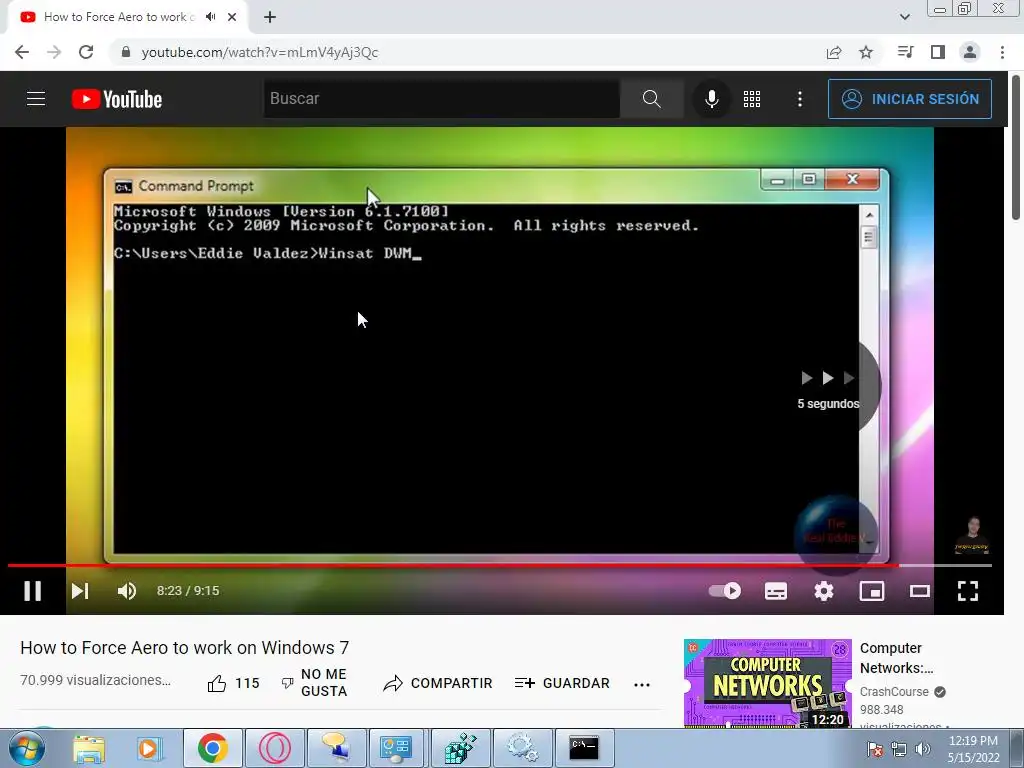Image resolution: width=1024 pixels, height=768 pixels.
Task: Pause the video playback
Action: [x=33, y=591]
